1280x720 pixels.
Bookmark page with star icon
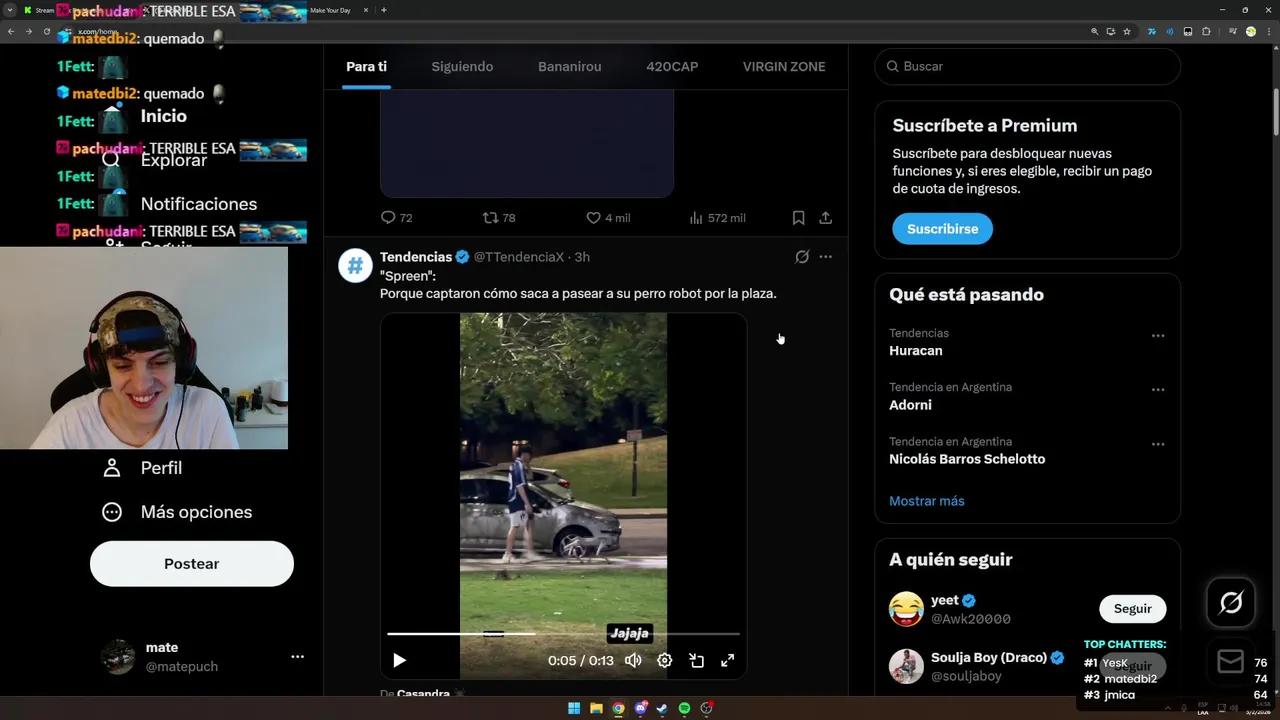(x=1127, y=31)
